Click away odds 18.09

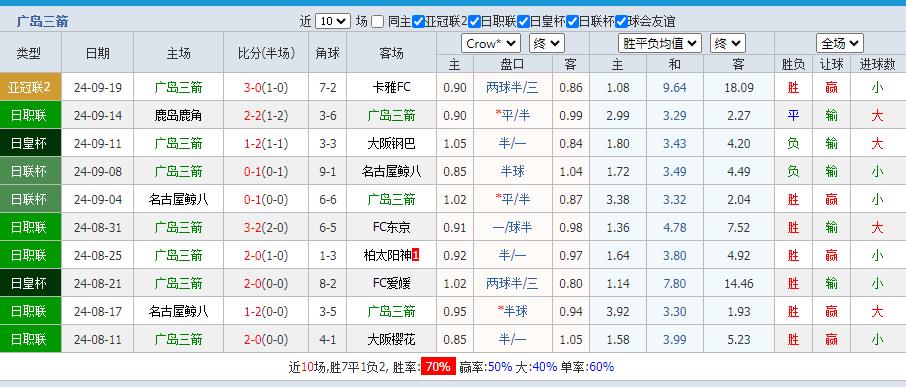[x=738, y=88]
